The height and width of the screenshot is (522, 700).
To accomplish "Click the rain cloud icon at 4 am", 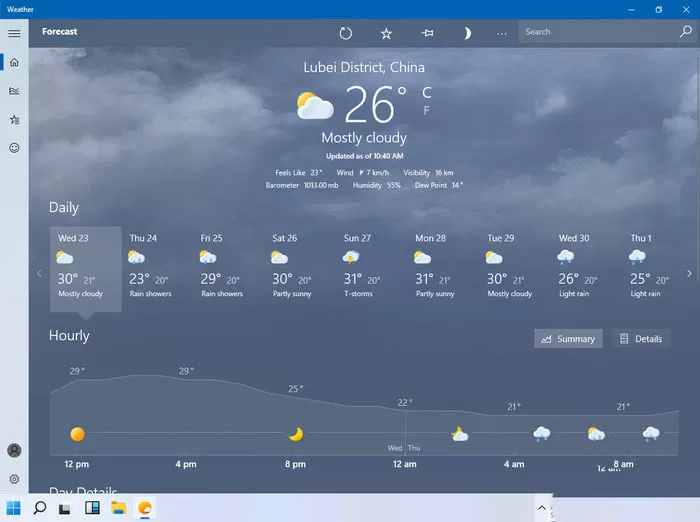I will tap(542, 434).
